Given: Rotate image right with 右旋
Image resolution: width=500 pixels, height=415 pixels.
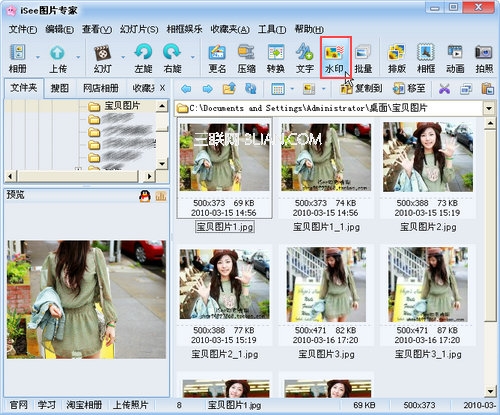Looking at the screenshot, I should pyautogui.click(x=172, y=58).
